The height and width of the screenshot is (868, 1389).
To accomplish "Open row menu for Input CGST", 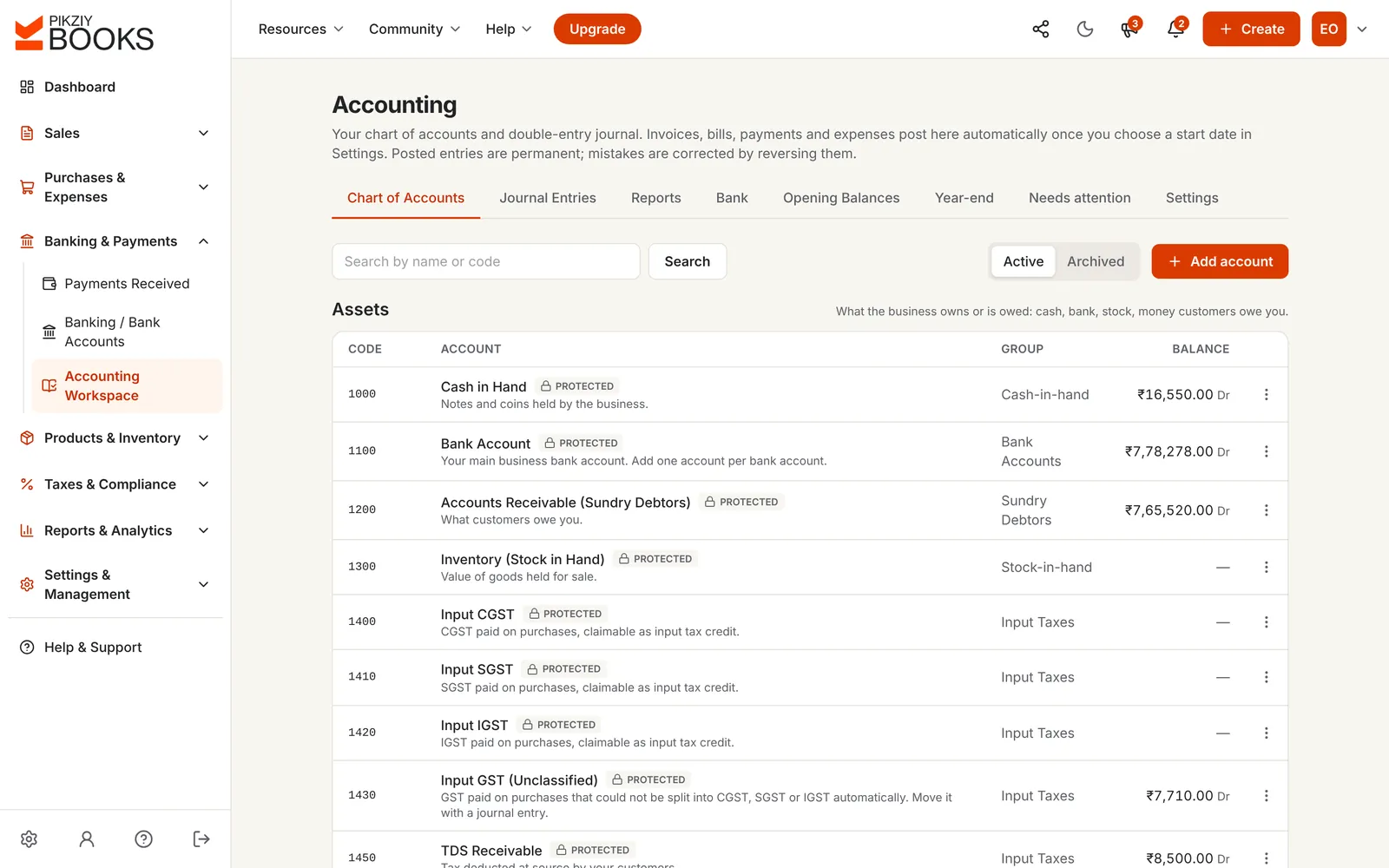I will point(1266,622).
